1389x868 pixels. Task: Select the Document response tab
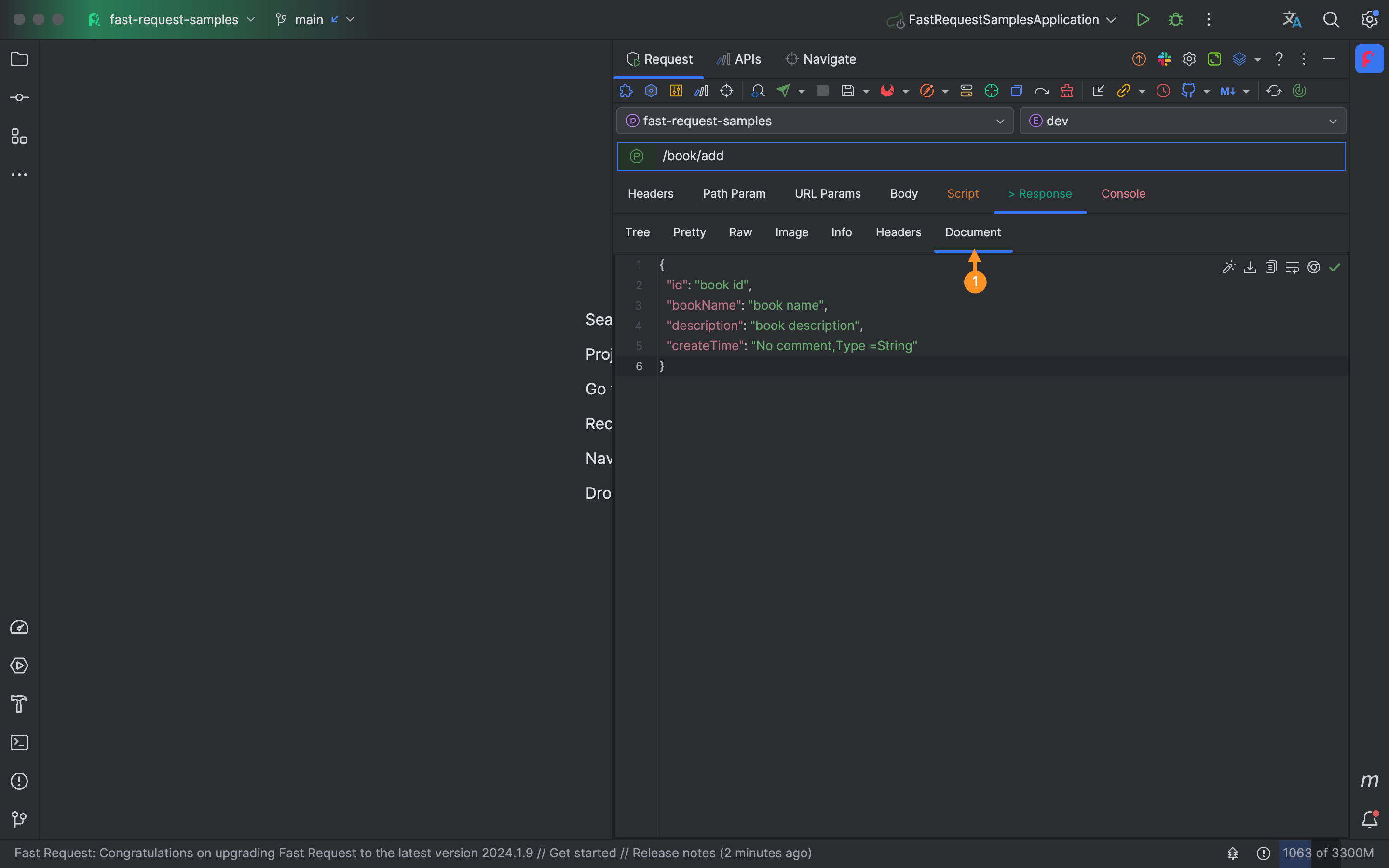click(x=972, y=232)
